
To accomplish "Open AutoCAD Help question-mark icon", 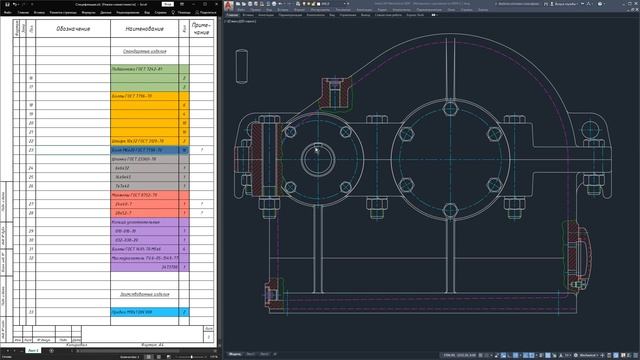I will pos(600,4).
